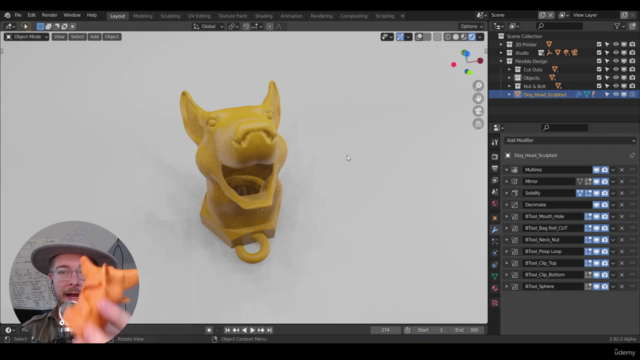
Task: Click the View menu in viewport header
Action: point(59,37)
